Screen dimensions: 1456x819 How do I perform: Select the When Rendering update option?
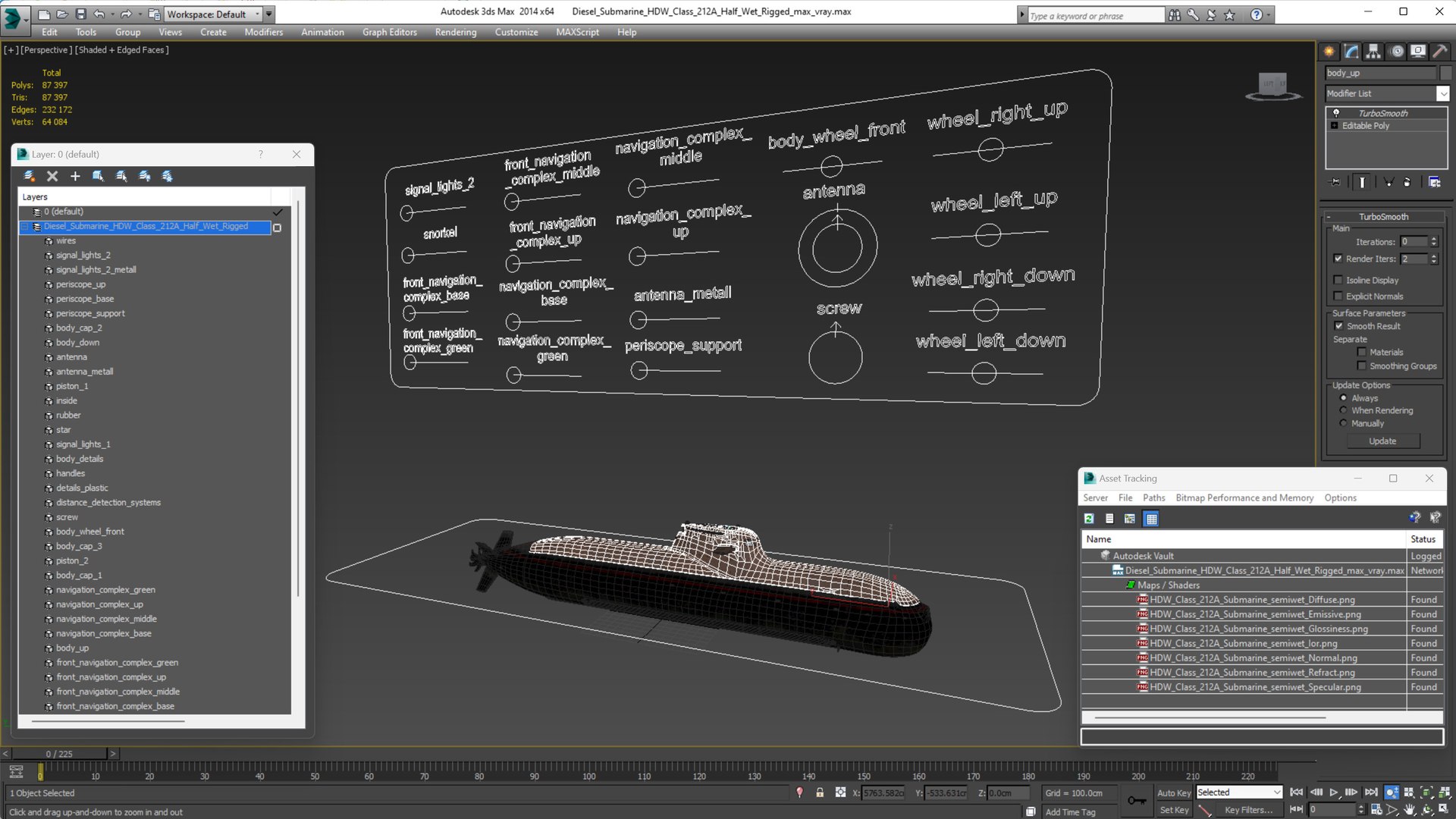1344,410
